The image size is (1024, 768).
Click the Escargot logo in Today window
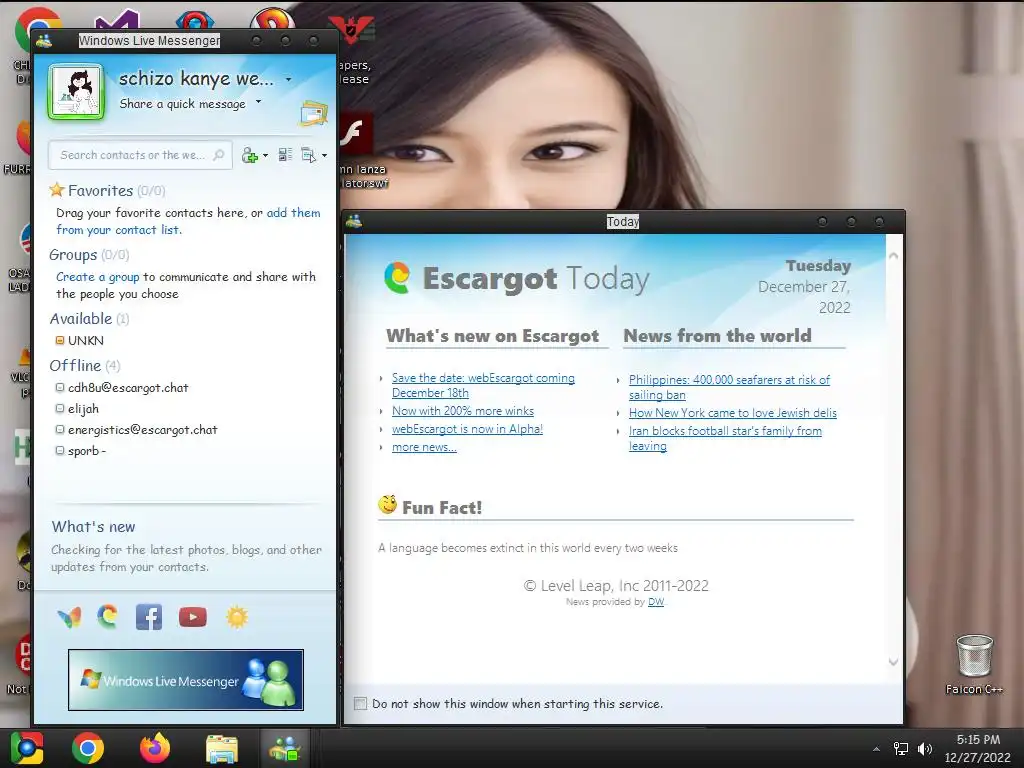[x=397, y=277]
